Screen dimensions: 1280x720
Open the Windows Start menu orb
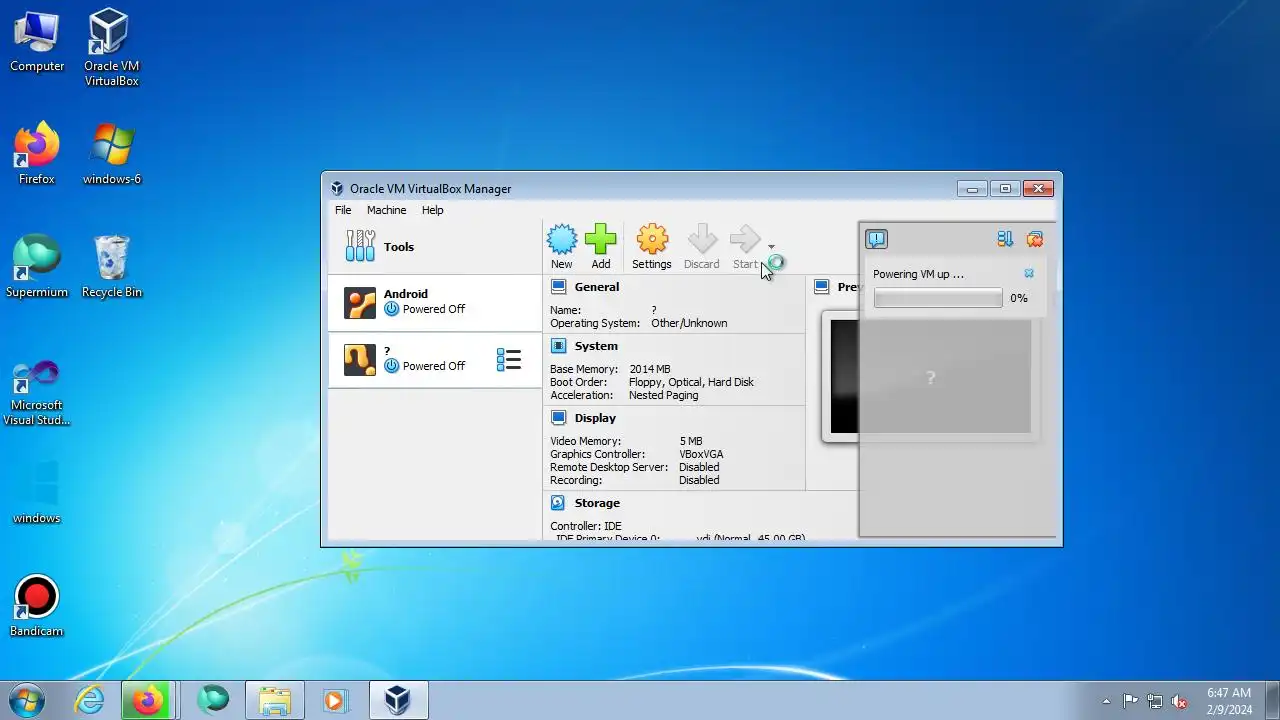click(27, 700)
